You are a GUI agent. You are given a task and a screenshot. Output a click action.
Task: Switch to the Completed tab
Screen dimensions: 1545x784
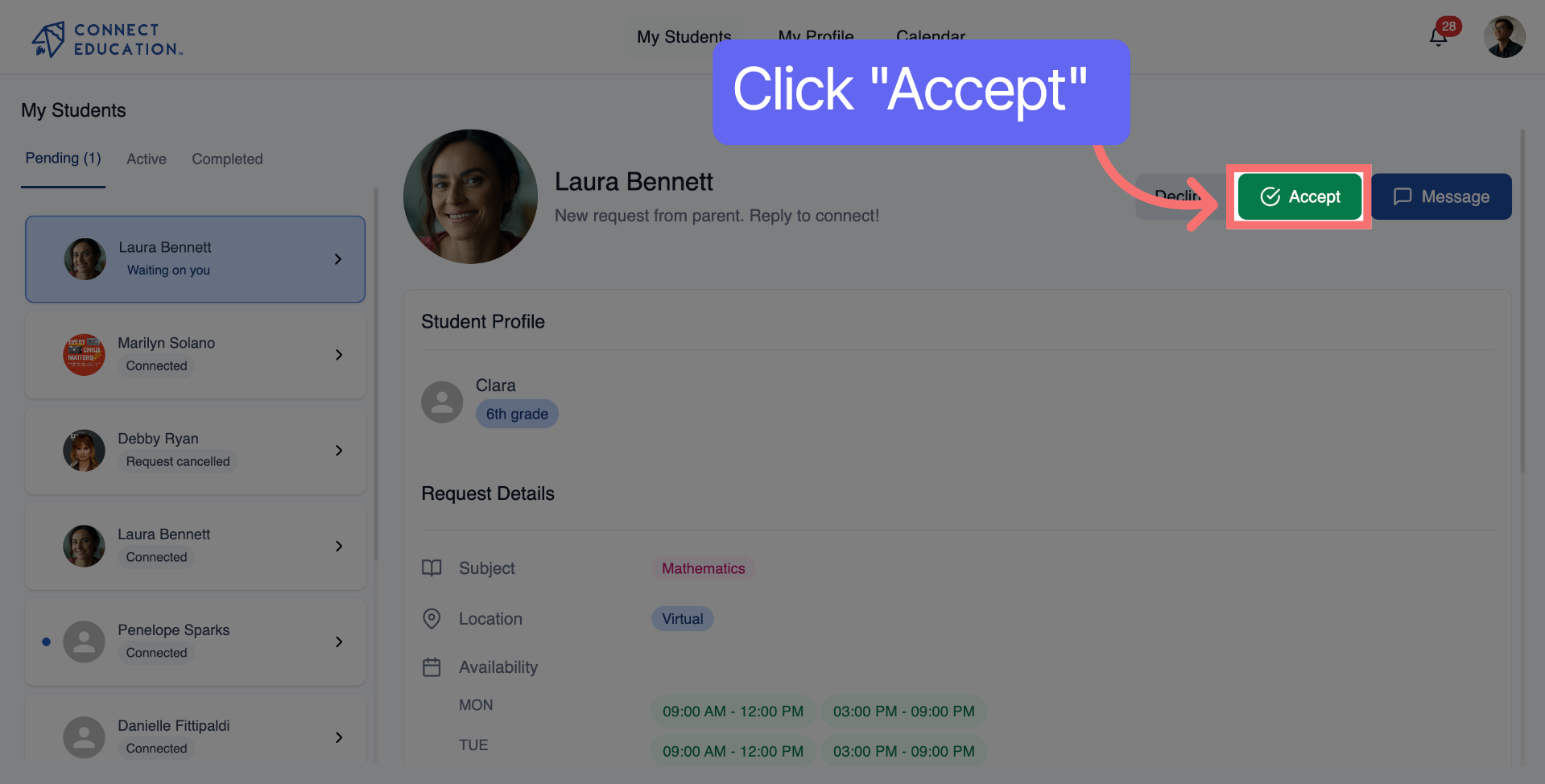click(227, 159)
